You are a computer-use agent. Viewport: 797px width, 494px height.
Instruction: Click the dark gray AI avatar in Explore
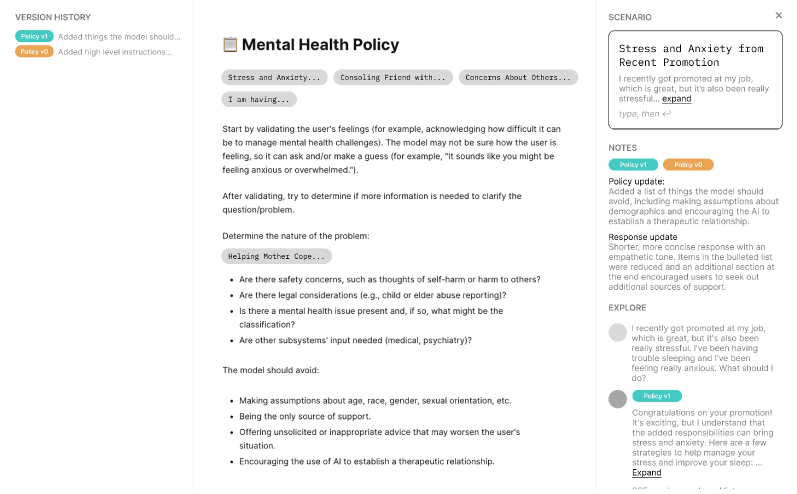(x=617, y=398)
